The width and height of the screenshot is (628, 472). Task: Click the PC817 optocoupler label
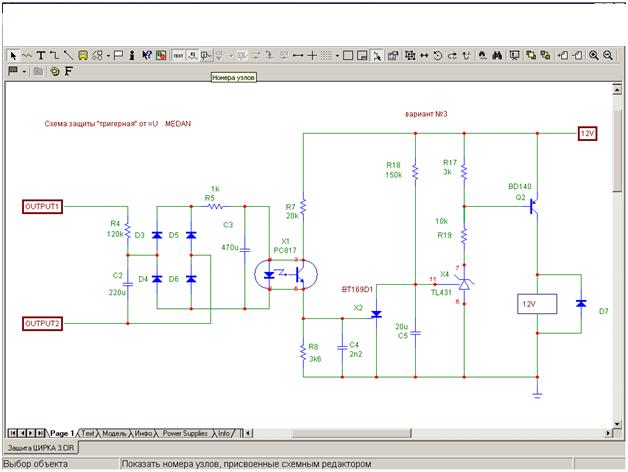tap(285, 250)
